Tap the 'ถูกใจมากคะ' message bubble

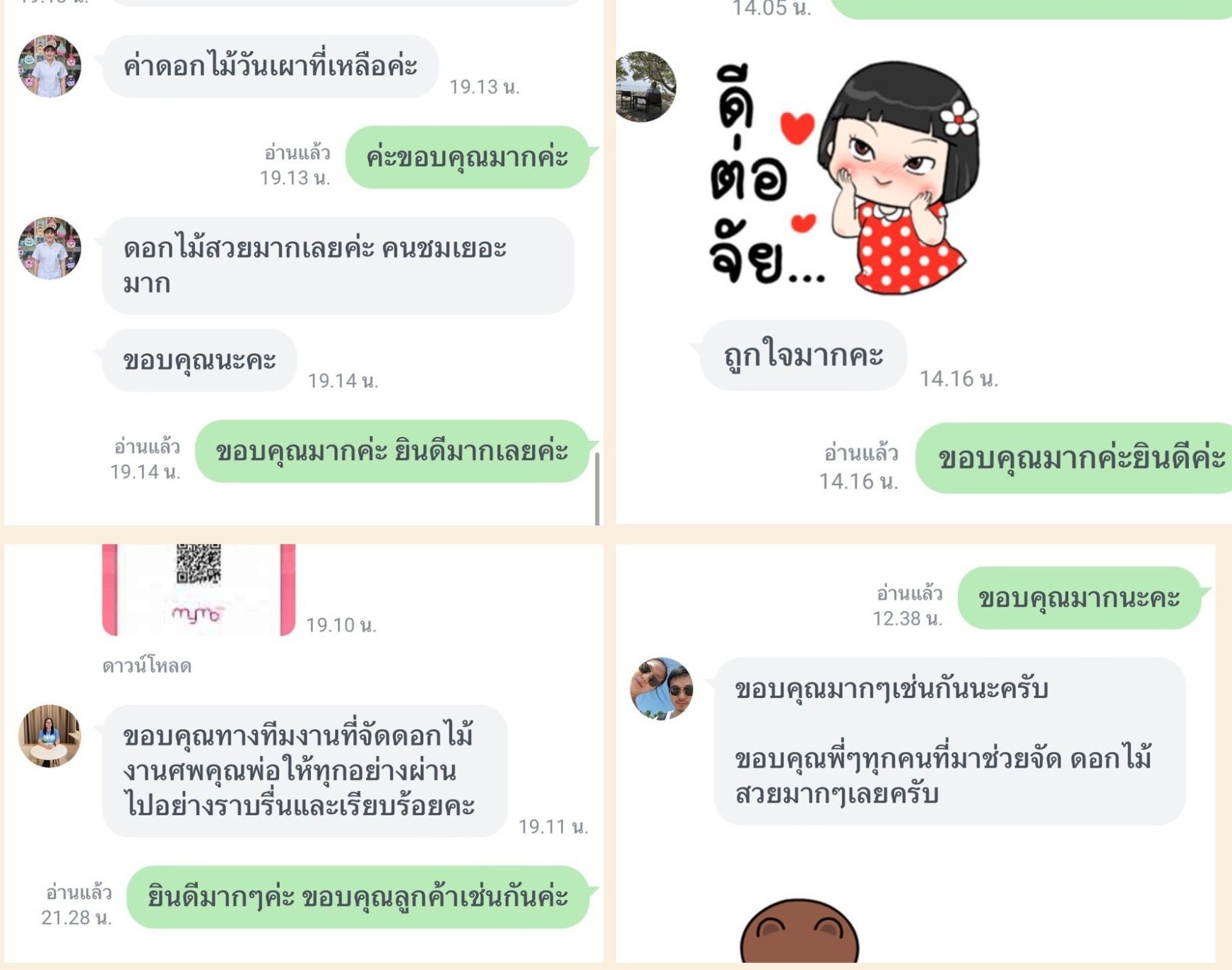(x=803, y=355)
